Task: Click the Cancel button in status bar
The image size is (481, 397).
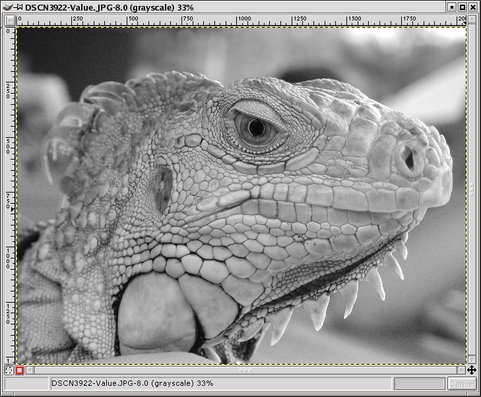Action: (x=461, y=384)
